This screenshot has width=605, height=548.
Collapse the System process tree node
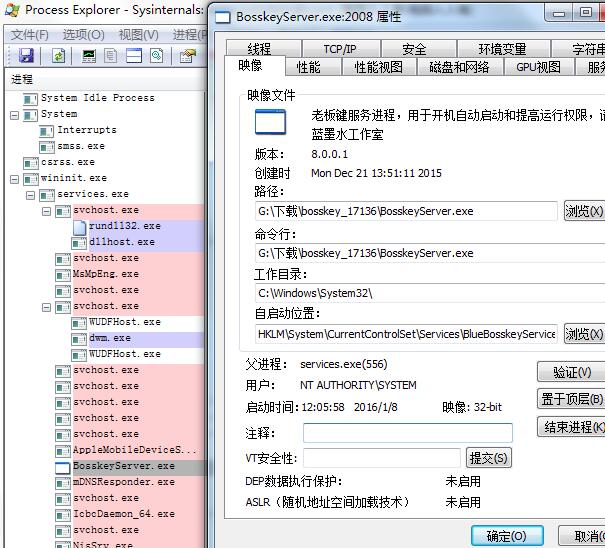pyautogui.click(x=14, y=114)
